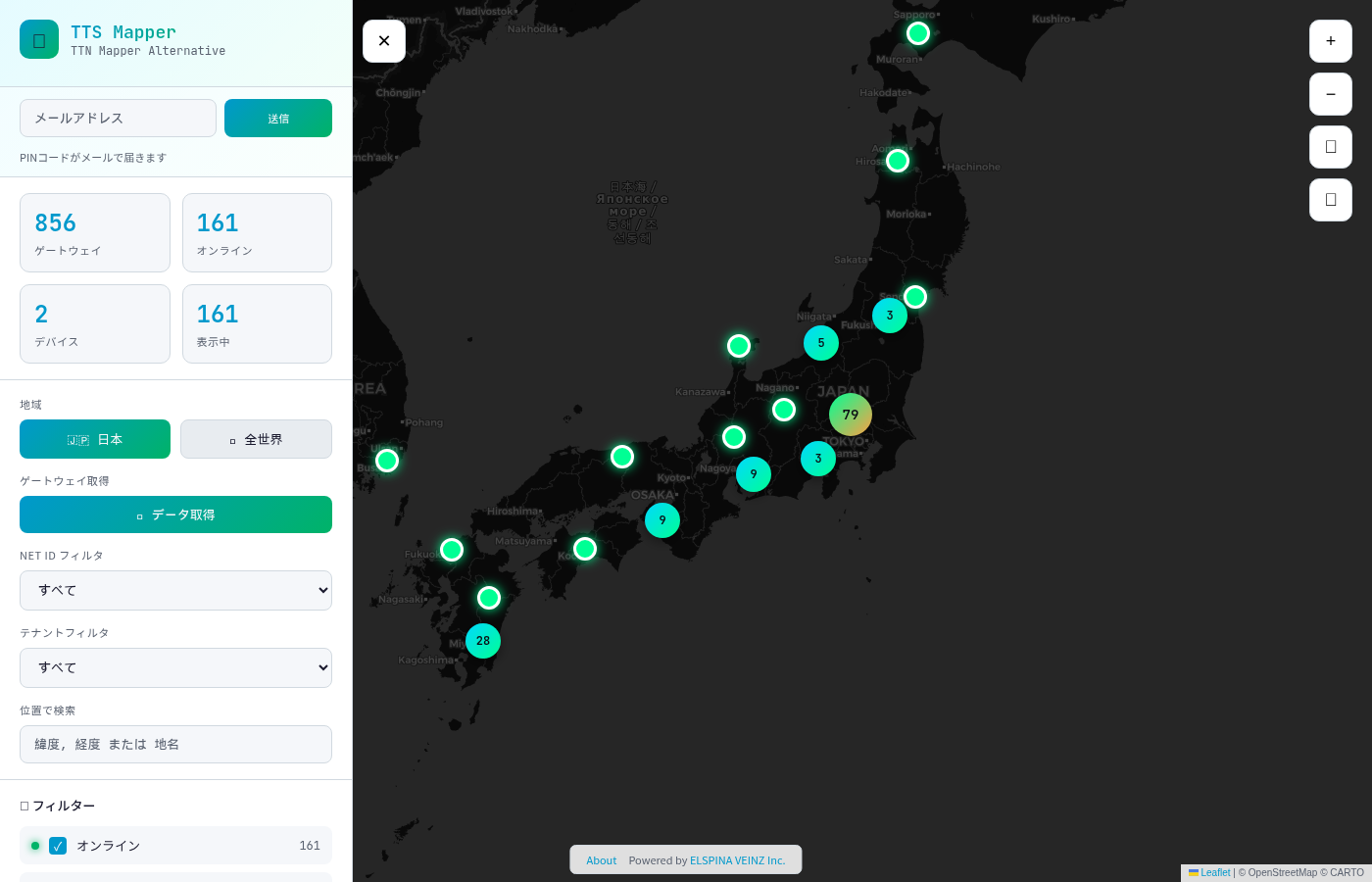Click the cluster marker showing 5
The image size is (1372, 882).
tap(821, 343)
